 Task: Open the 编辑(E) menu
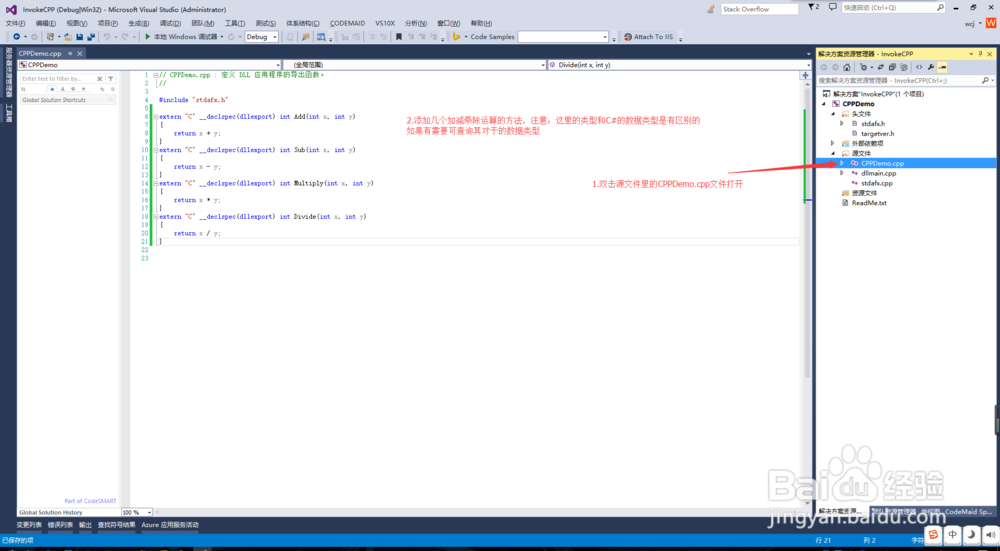[47, 23]
